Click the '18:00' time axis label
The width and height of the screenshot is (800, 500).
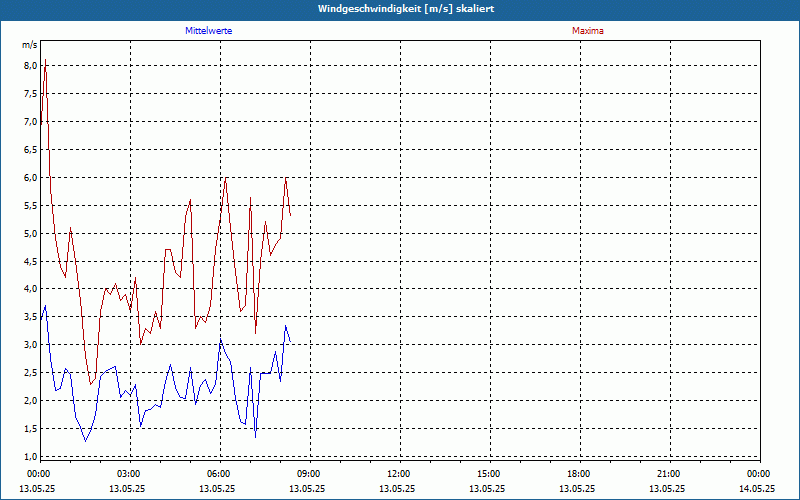coord(577,474)
